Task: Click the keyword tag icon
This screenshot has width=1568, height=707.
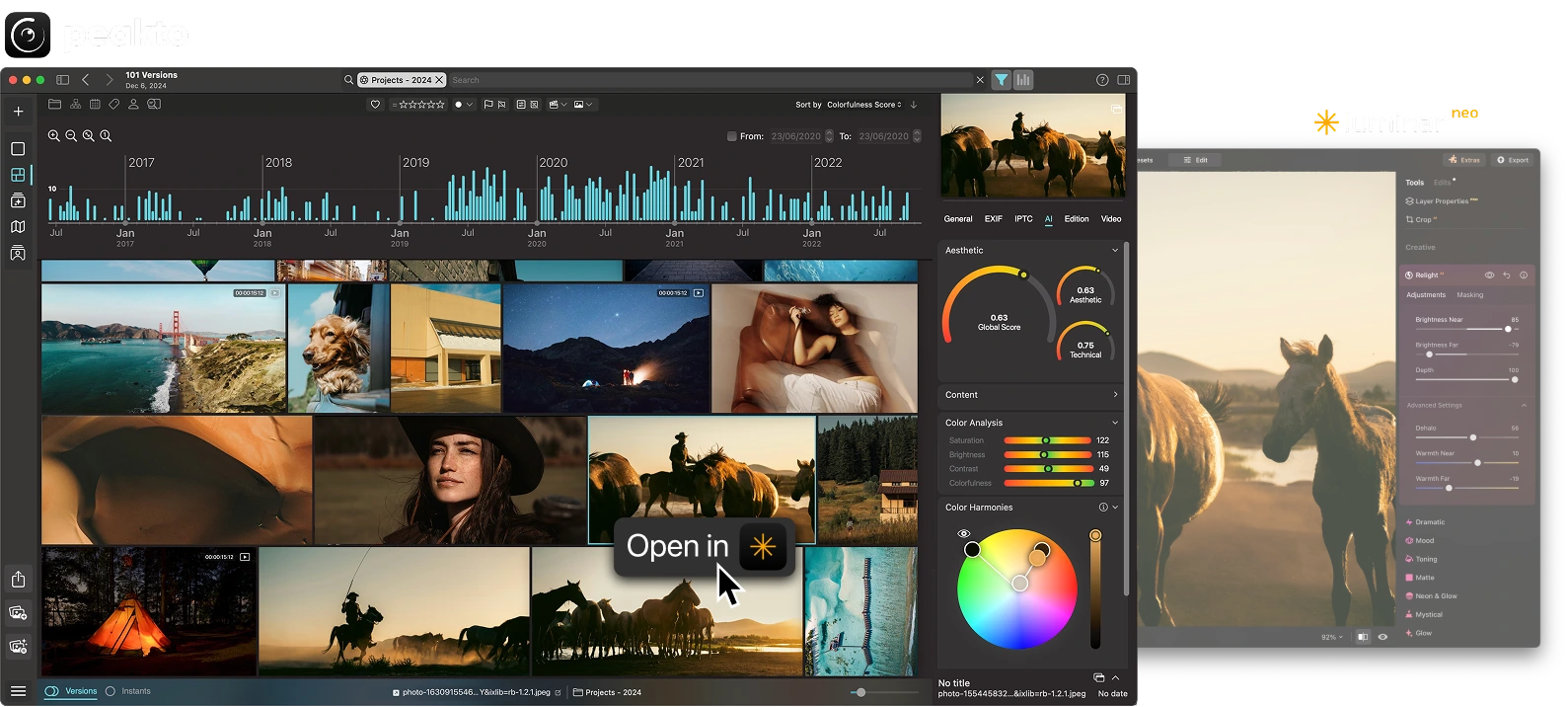Action: click(x=114, y=105)
